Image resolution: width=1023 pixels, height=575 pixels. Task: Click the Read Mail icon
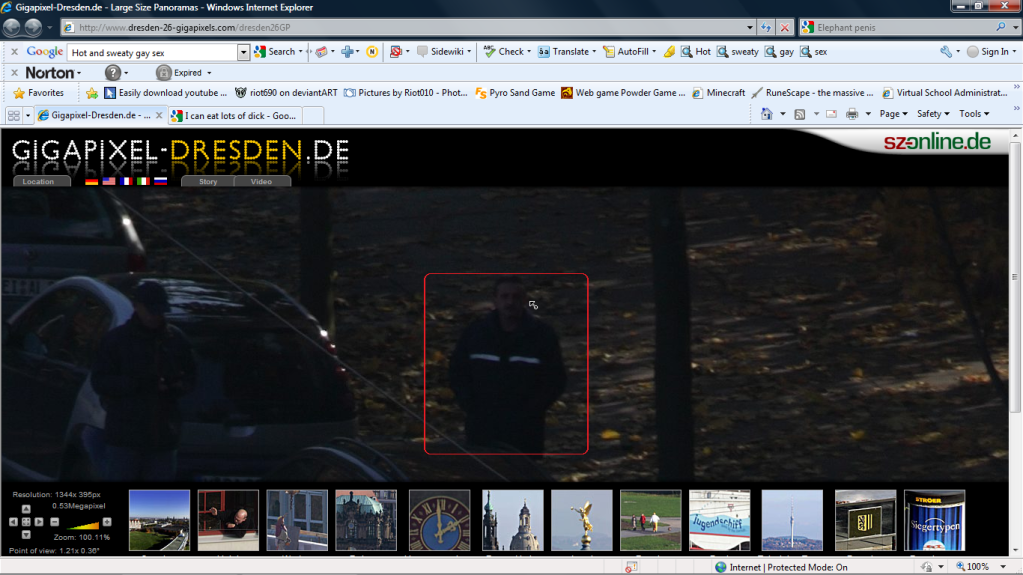[x=831, y=114]
